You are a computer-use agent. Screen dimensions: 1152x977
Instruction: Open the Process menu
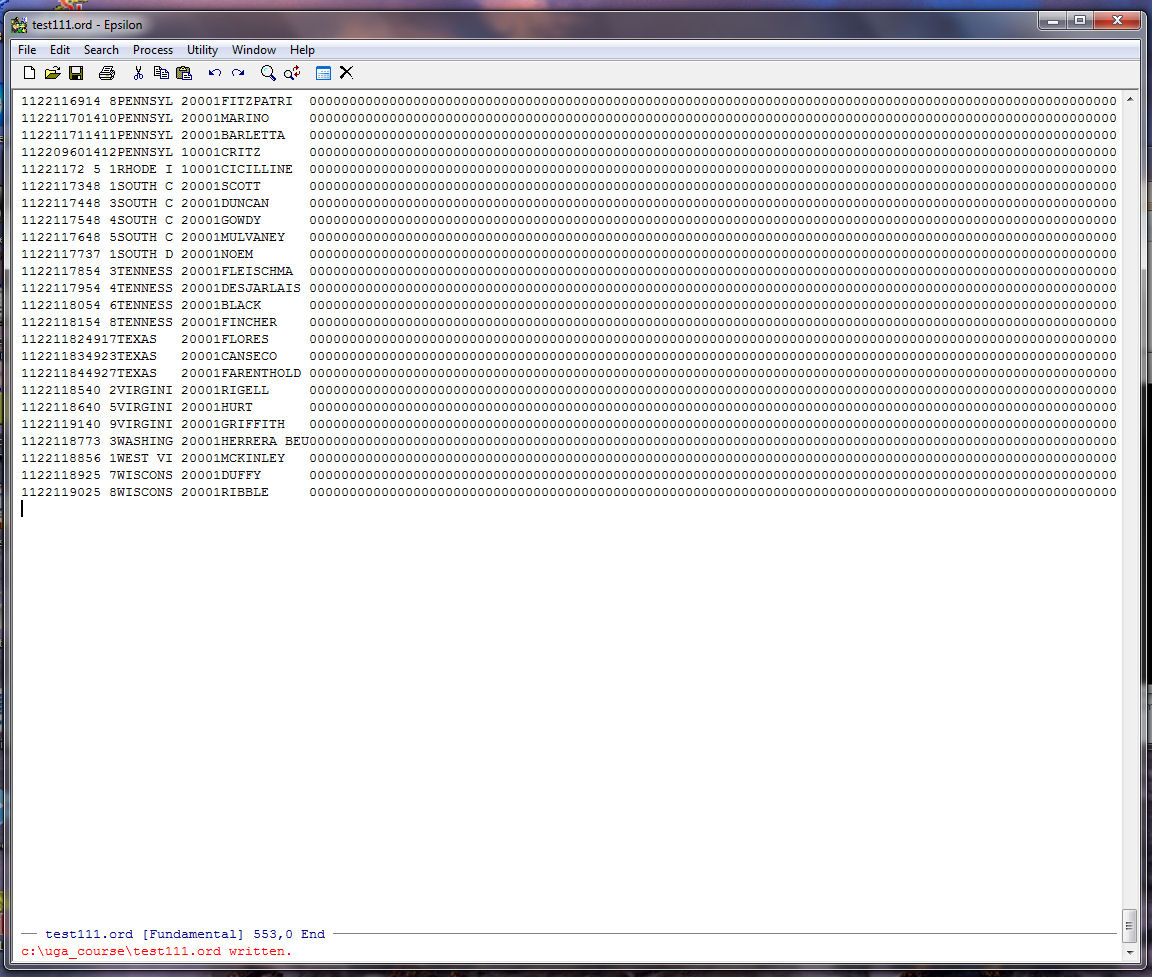[153, 50]
